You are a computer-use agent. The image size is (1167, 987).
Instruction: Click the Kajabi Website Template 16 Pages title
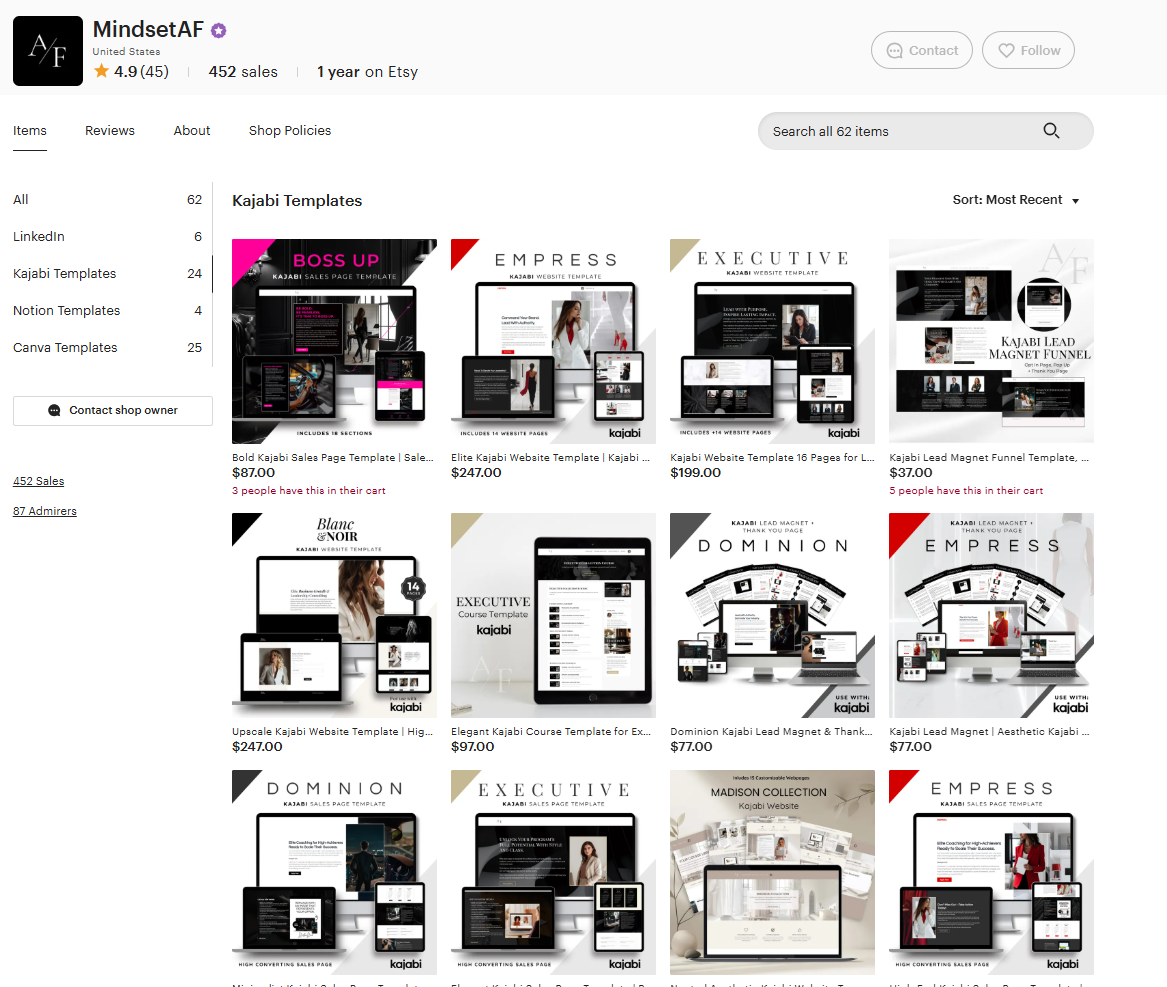click(772, 458)
